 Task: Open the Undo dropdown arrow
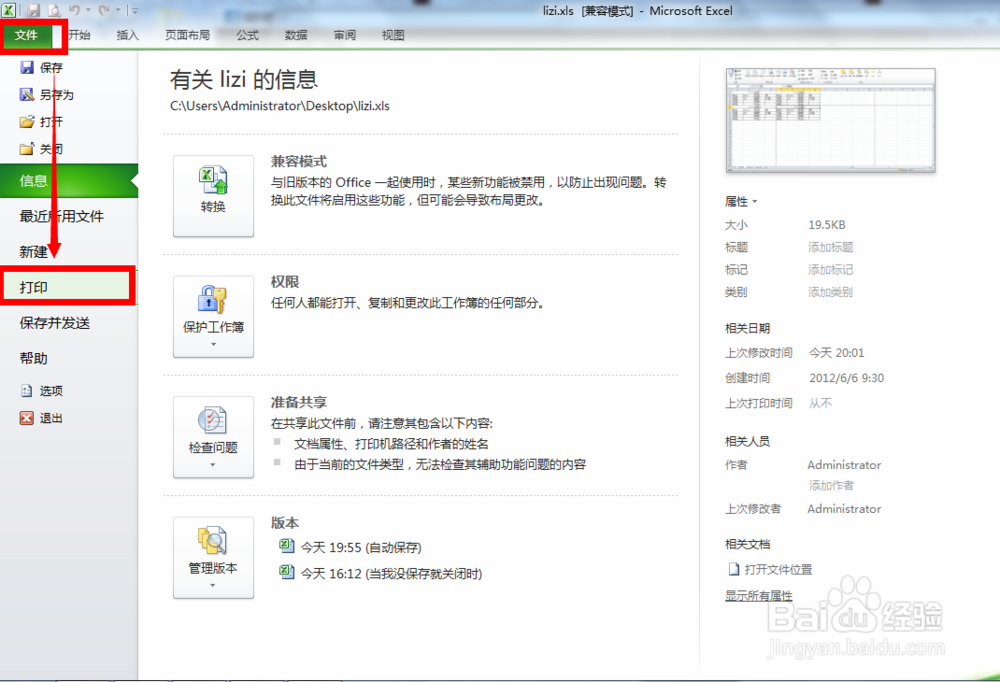(88, 9)
